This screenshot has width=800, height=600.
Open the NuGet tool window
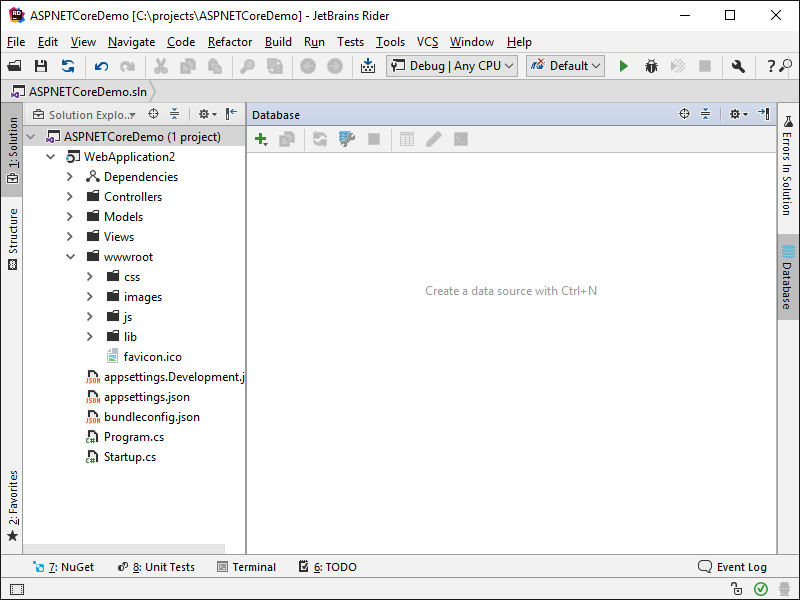point(63,567)
